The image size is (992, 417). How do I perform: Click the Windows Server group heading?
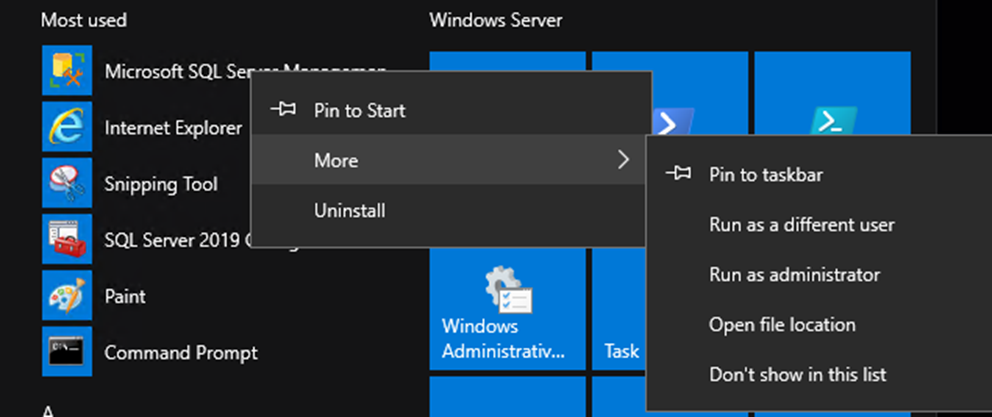coord(496,20)
